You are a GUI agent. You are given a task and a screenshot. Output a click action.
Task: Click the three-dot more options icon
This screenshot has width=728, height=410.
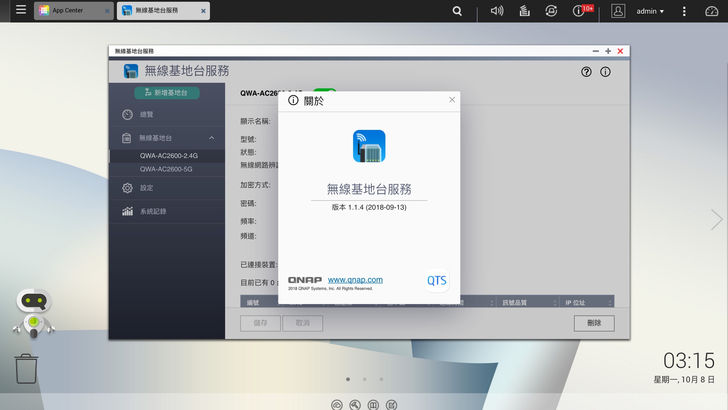pyautogui.click(x=685, y=11)
